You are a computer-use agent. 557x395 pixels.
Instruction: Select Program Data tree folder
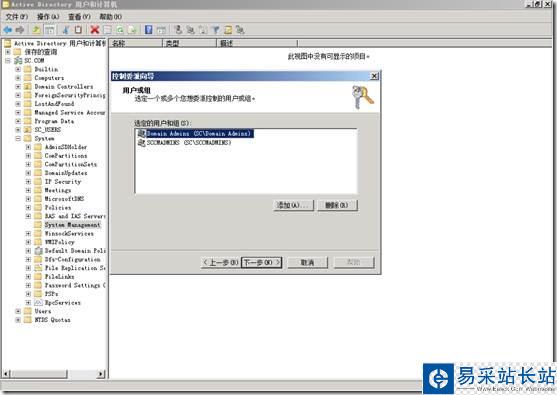(54, 121)
